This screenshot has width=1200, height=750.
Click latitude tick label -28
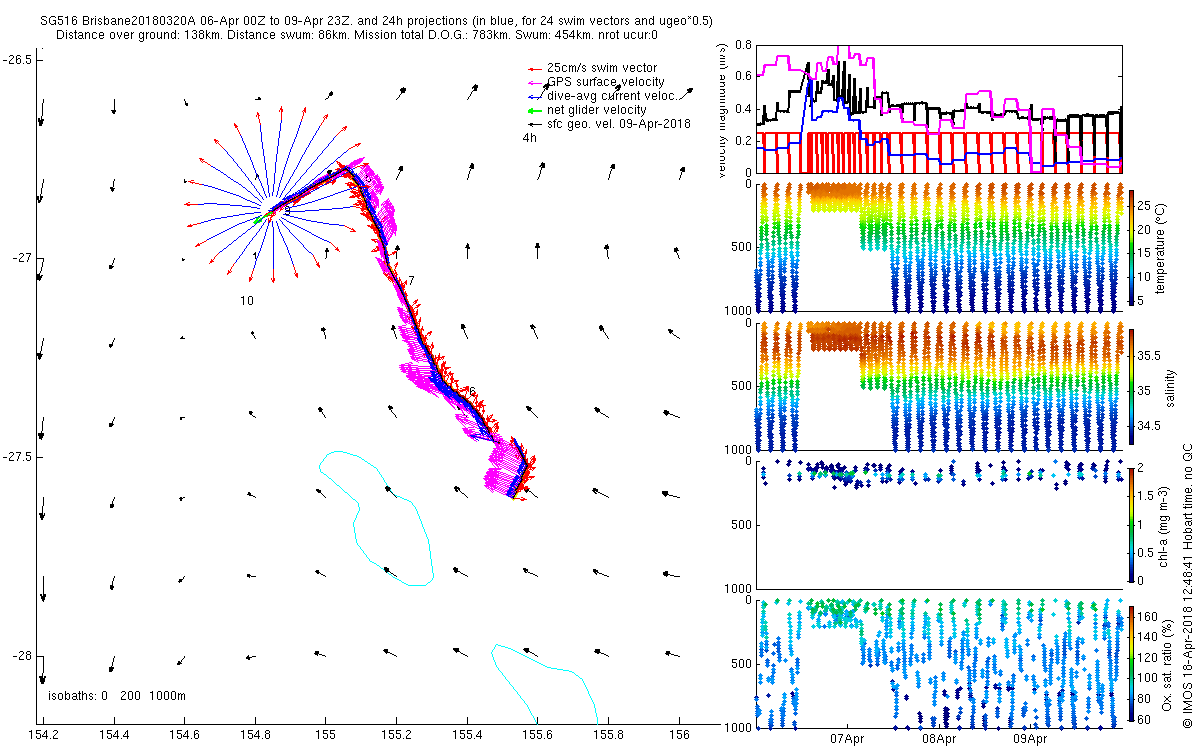click(22, 656)
